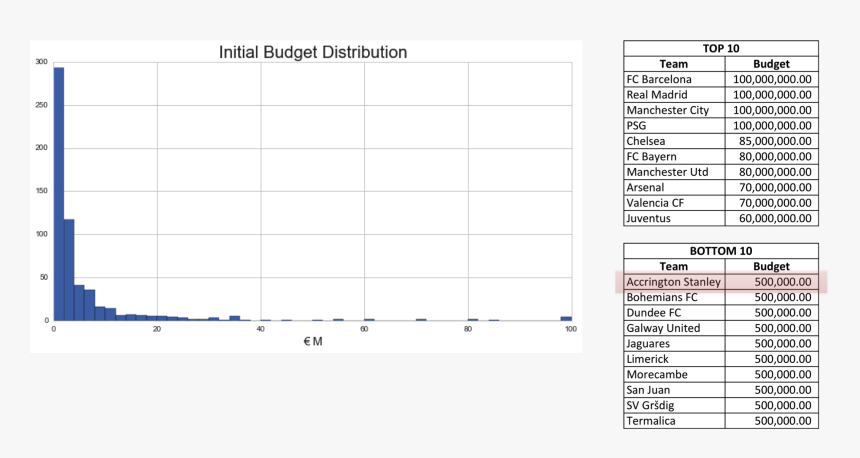
Task: Click the 300 y-axis tick label
Action: (42, 62)
